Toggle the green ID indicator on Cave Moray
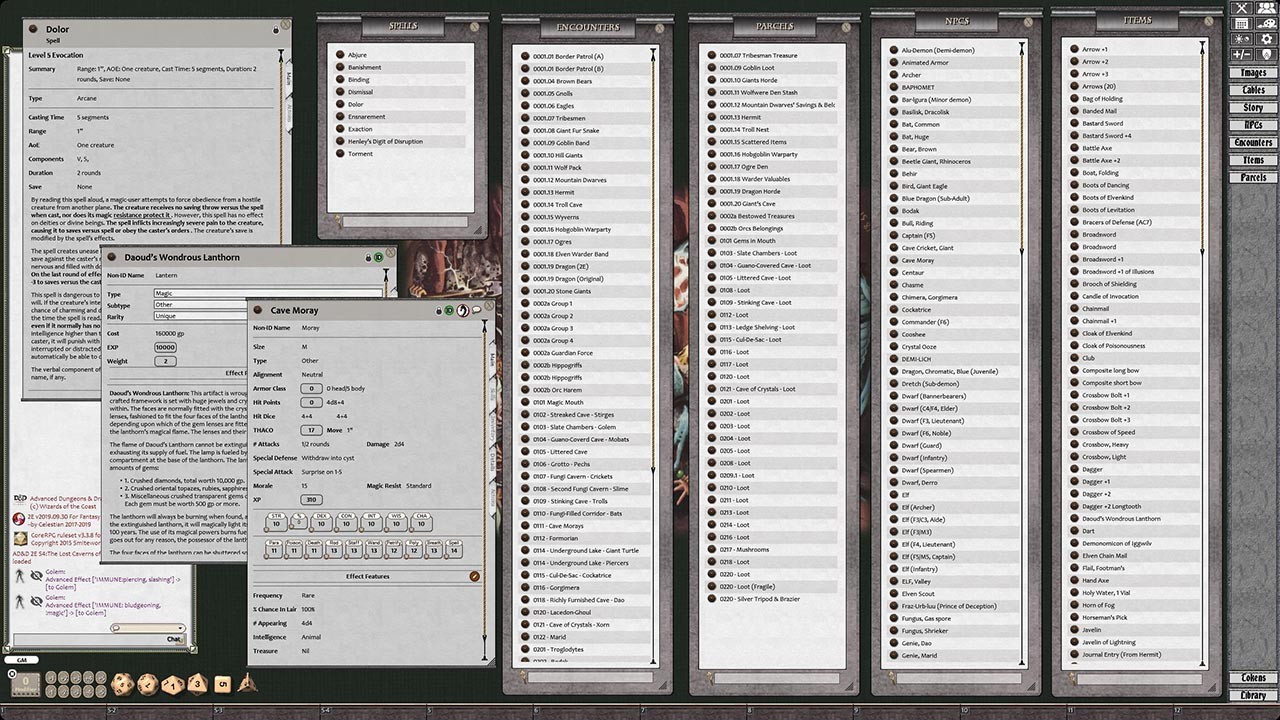Image resolution: width=1280 pixels, height=720 pixels. pyautogui.click(x=448, y=310)
